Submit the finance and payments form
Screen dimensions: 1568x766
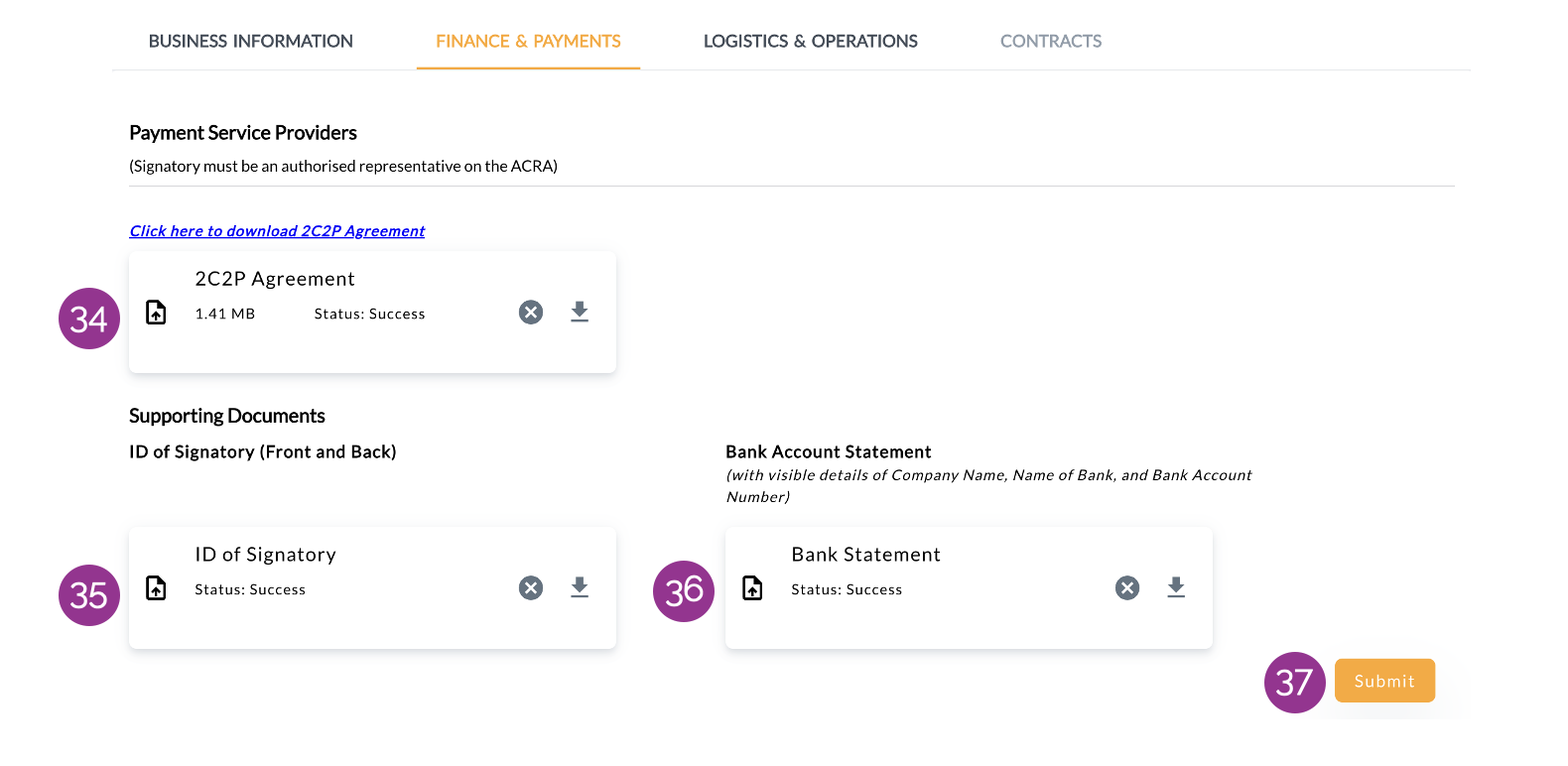[1384, 681]
